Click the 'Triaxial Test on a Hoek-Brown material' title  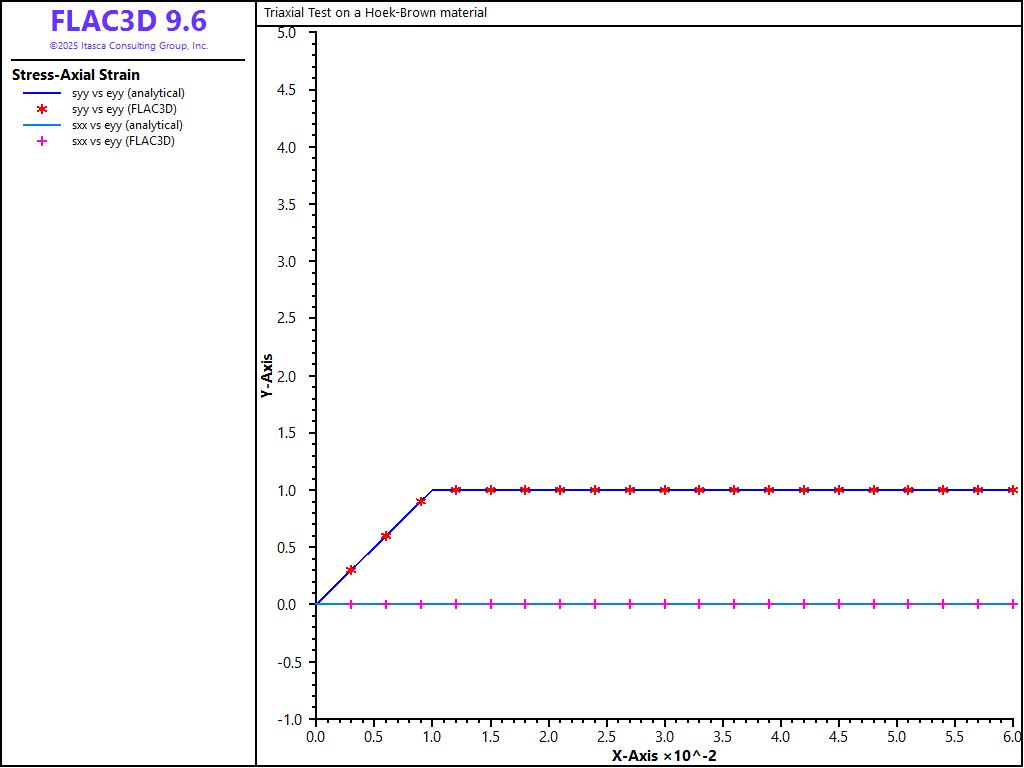[x=376, y=13]
